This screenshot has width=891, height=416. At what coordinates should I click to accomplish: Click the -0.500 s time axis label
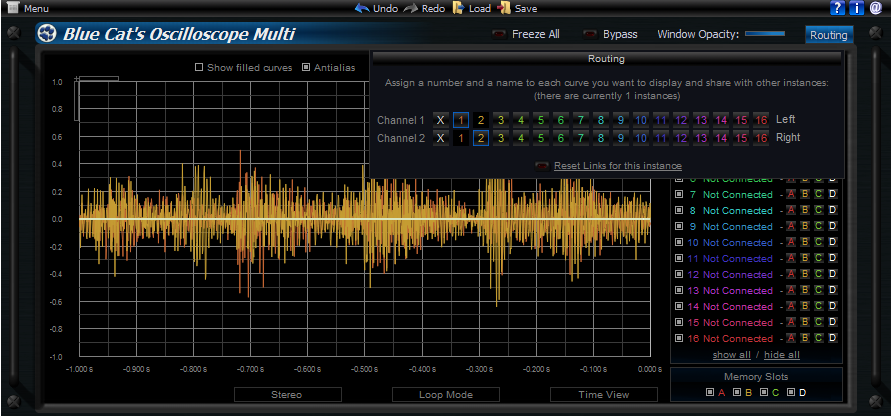[364, 369]
